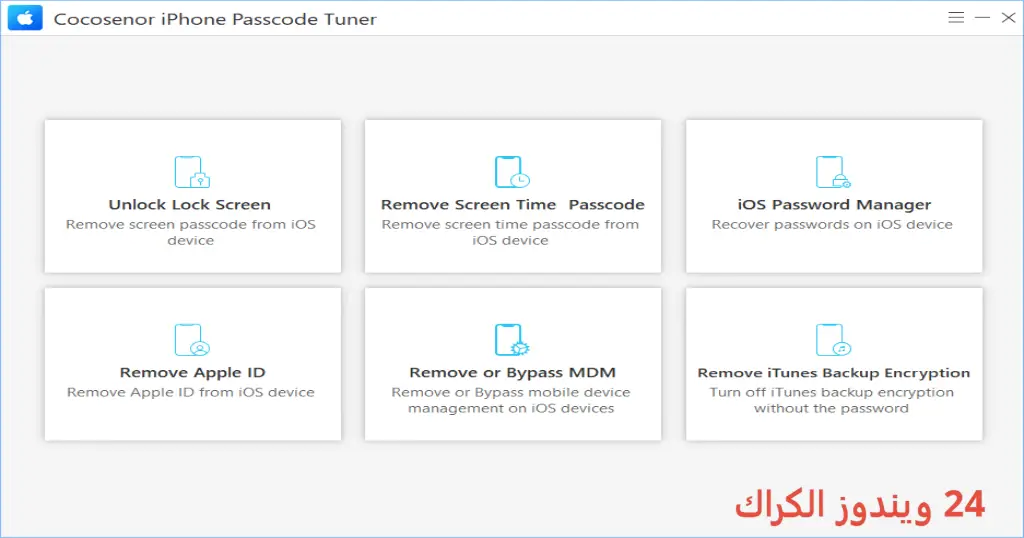
Task: Click "Recover passwords on iOS device" text
Action: tap(832, 225)
